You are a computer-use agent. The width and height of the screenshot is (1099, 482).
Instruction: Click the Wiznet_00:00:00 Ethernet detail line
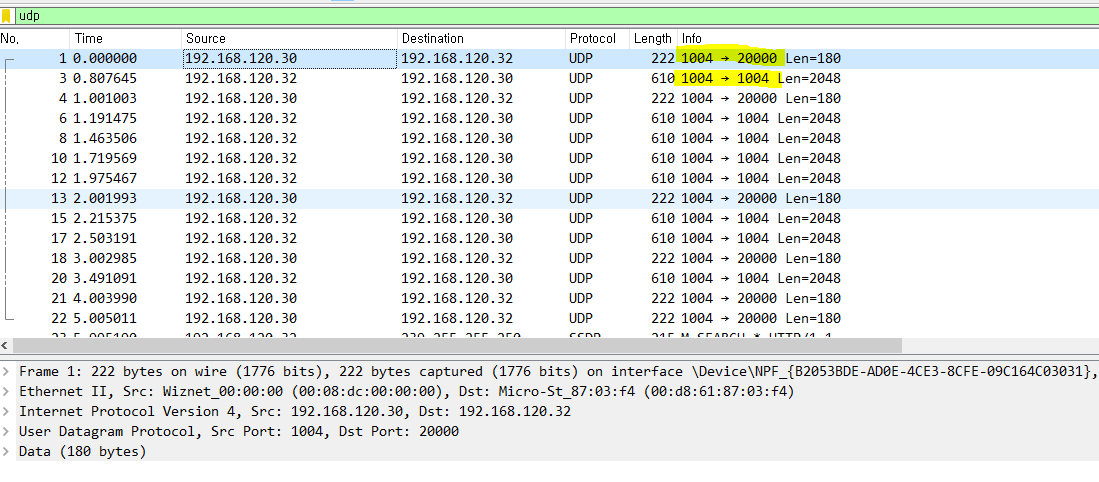click(407, 391)
